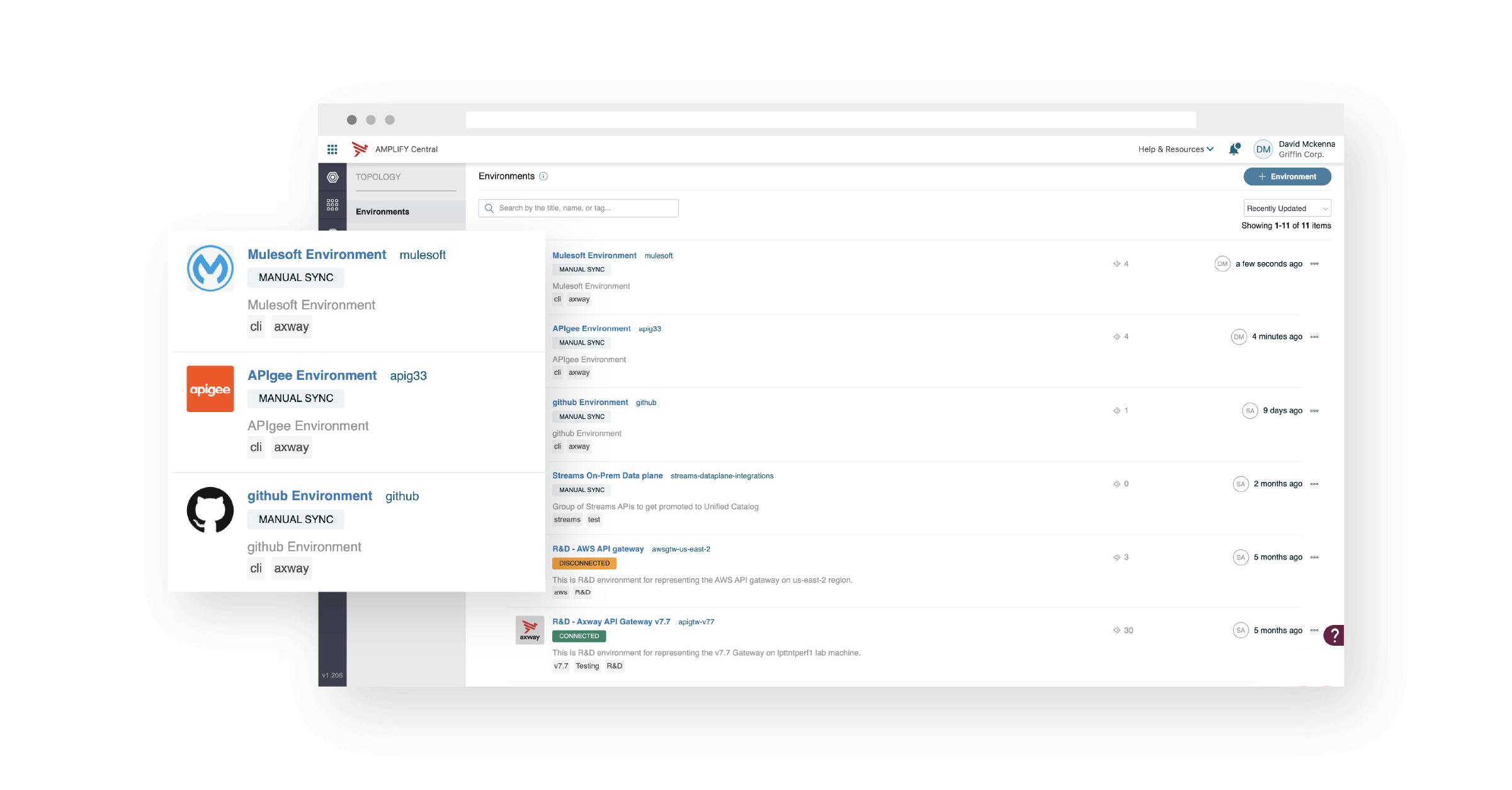1512x790 pixels.
Task: Select the Topology sidebar icon
Action: [333, 178]
